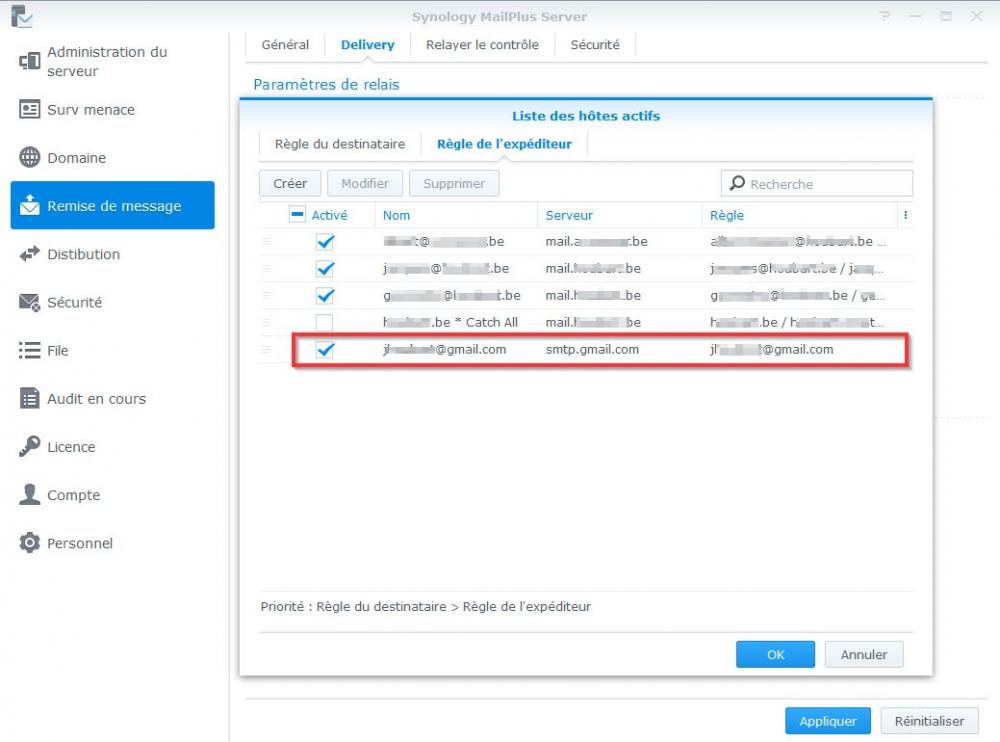The height and width of the screenshot is (742, 1000).
Task: Click the Annuler button
Action: [864, 655]
